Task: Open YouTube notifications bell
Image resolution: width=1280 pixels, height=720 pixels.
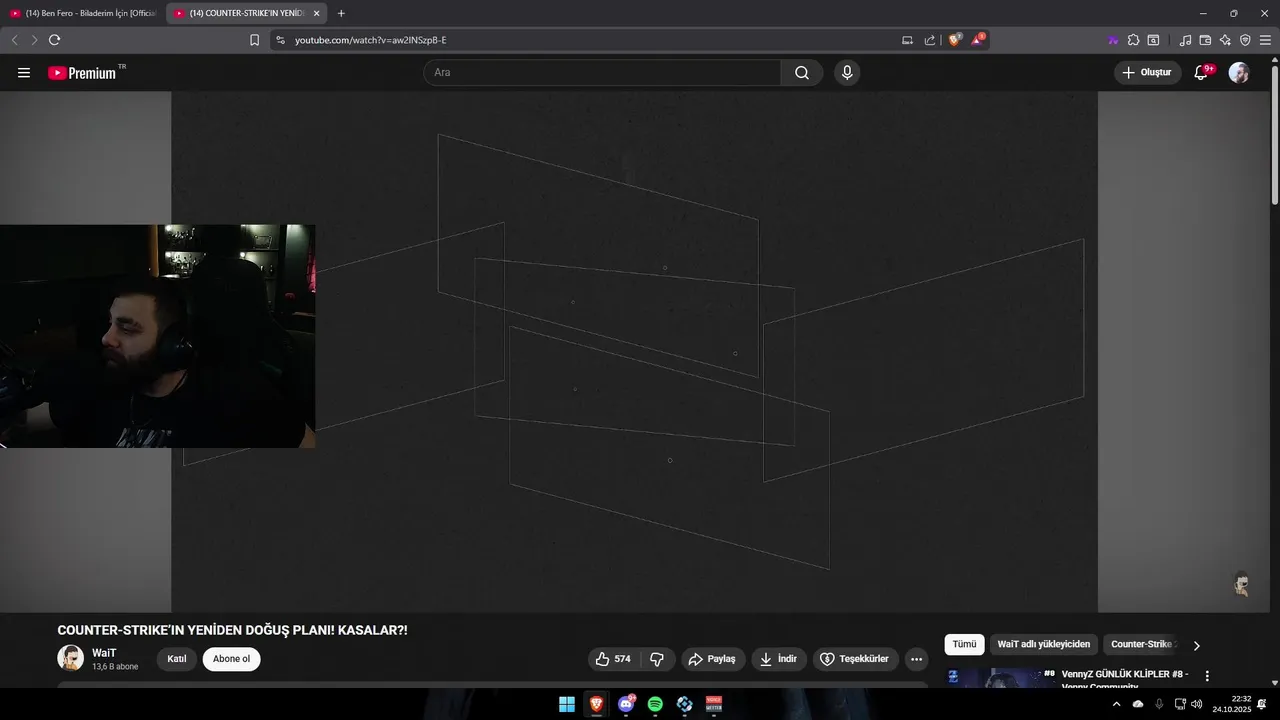Action: pos(1202,73)
